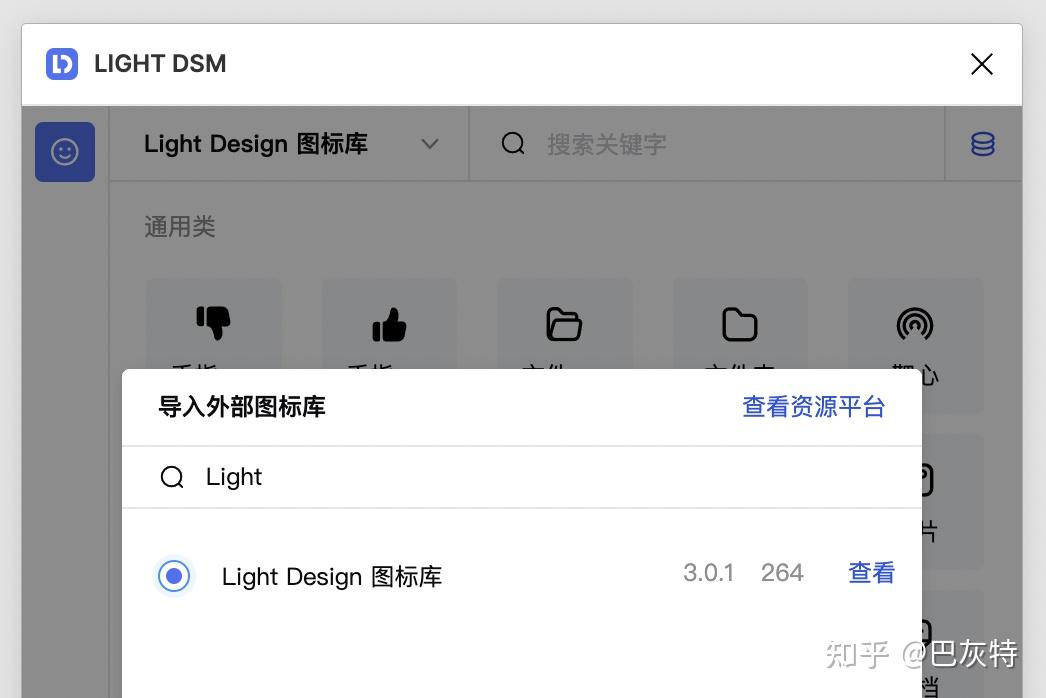Viewport: 1046px width, 698px height.
Task: Click the 搜索关键字 search field
Action: (707, 143)
